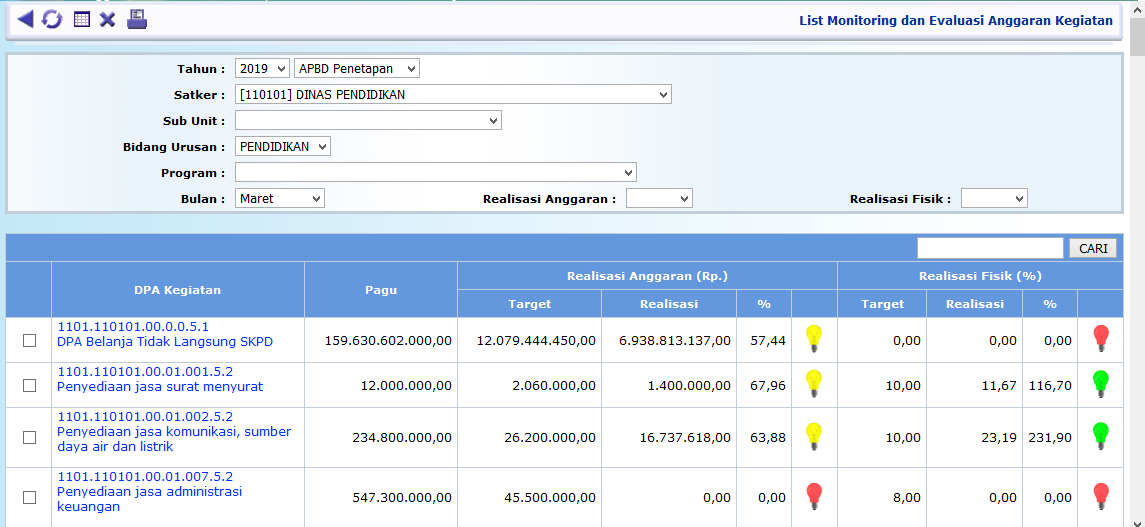This screenshot has height=527, width=1145.
Task: Click the vertical scrollbar down arrow
Action: 1137,518
